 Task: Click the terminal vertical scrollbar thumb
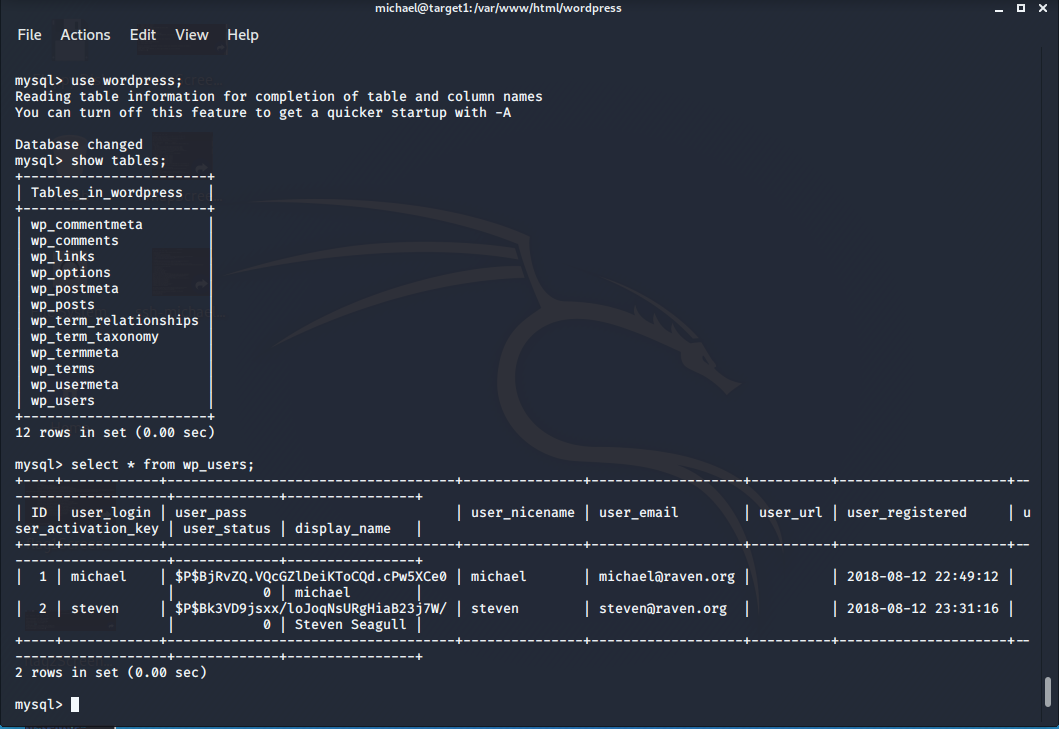click(1048, 690)
